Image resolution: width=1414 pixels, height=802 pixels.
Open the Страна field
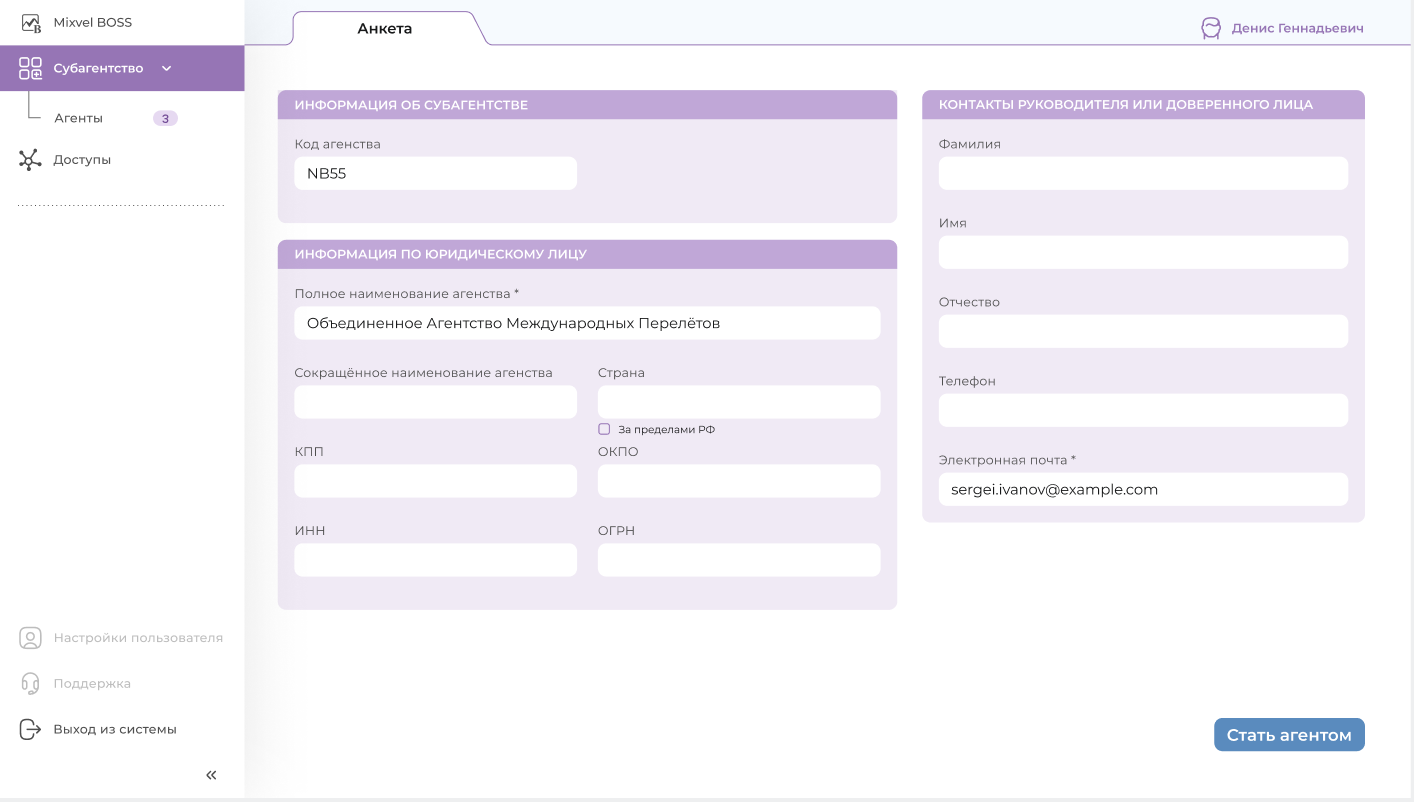[x=739, y=402]
